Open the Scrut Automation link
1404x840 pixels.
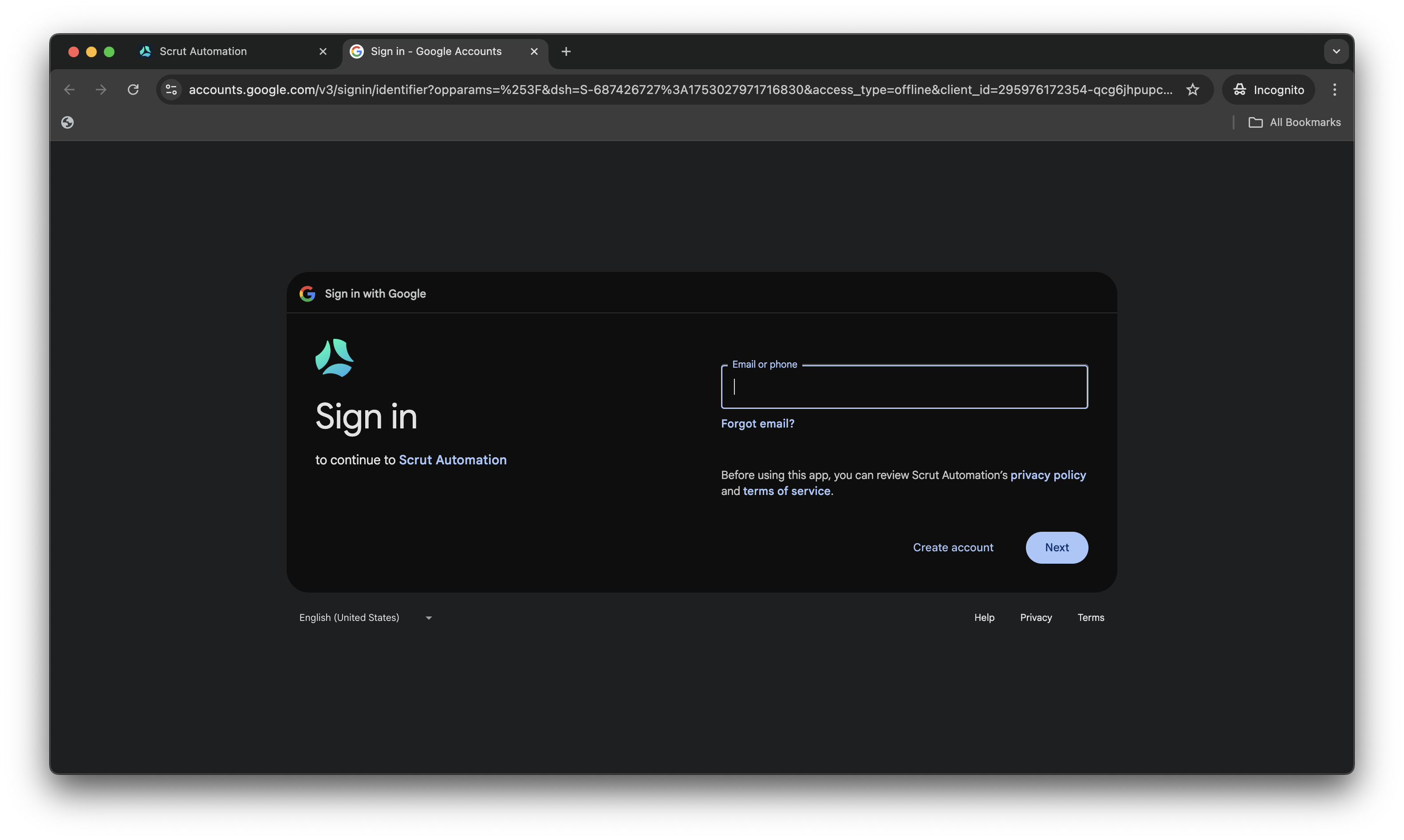pyautogui.click(x=453, y=459)
